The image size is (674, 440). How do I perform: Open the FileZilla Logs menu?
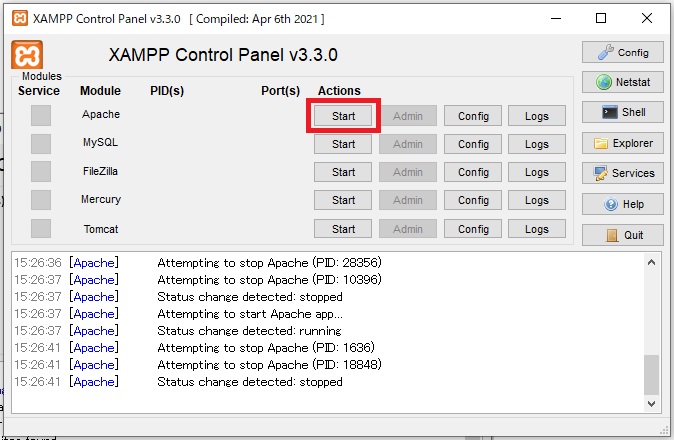[x=537, y=172]
